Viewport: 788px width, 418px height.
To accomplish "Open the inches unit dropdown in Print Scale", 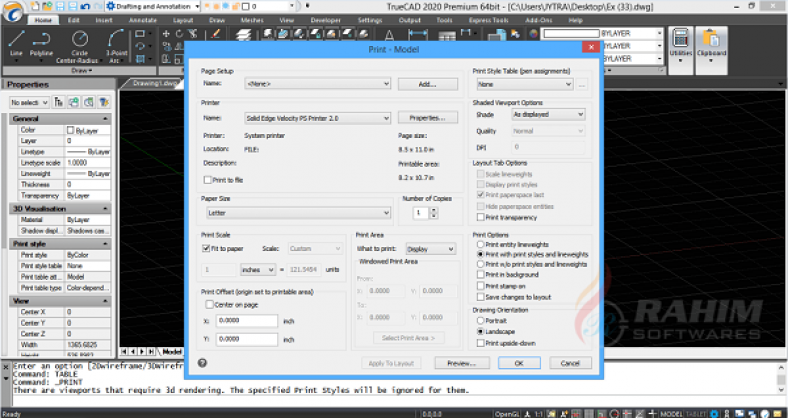I will click(258, 270).
